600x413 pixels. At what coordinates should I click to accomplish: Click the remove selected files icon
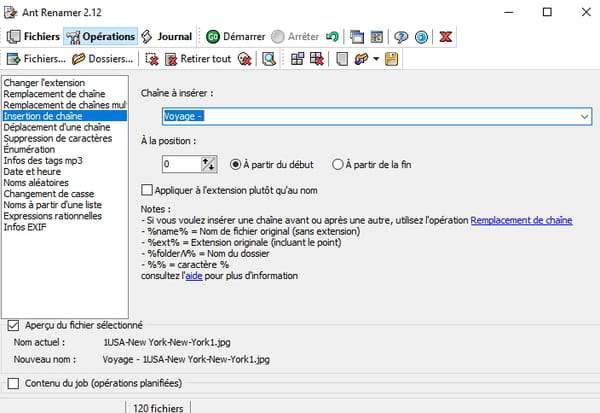coord(152,59)
